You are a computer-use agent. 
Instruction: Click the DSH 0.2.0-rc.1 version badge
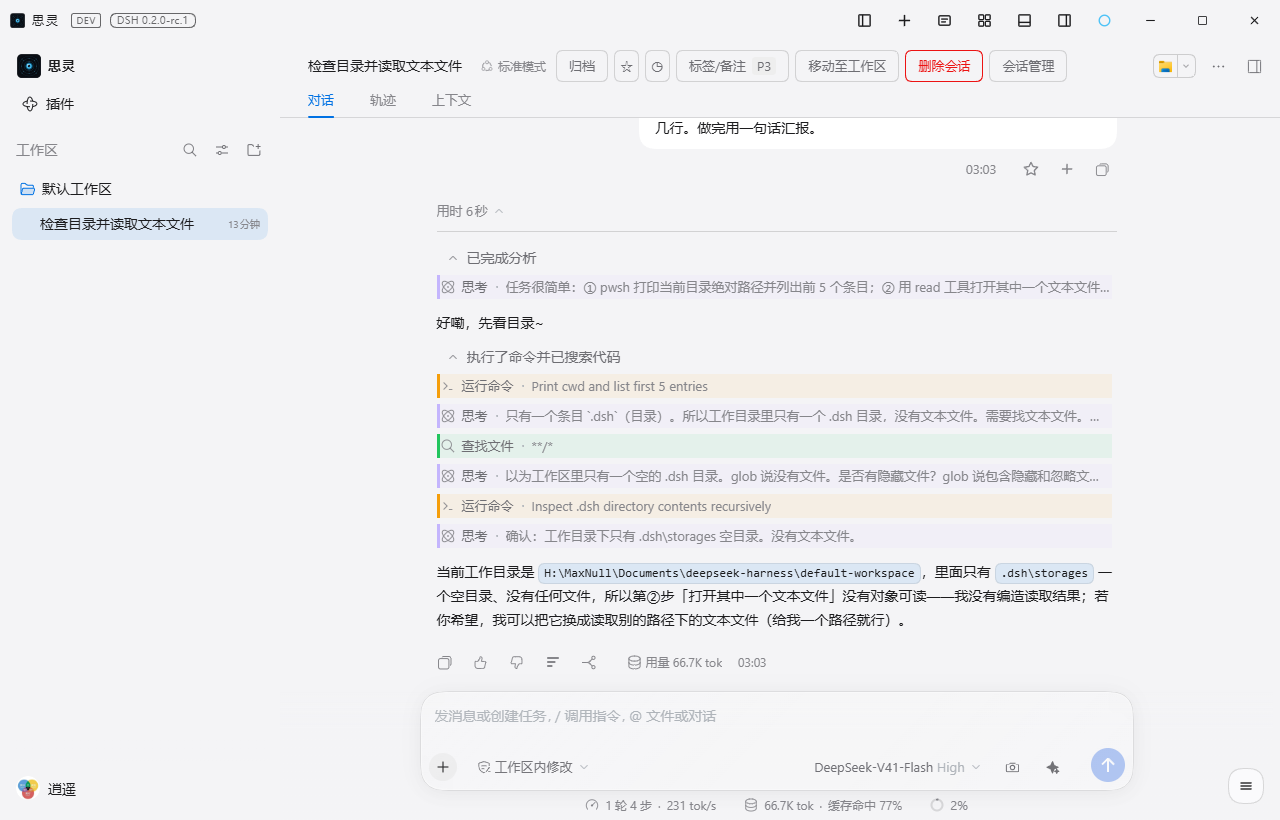[x=152, y=20]
